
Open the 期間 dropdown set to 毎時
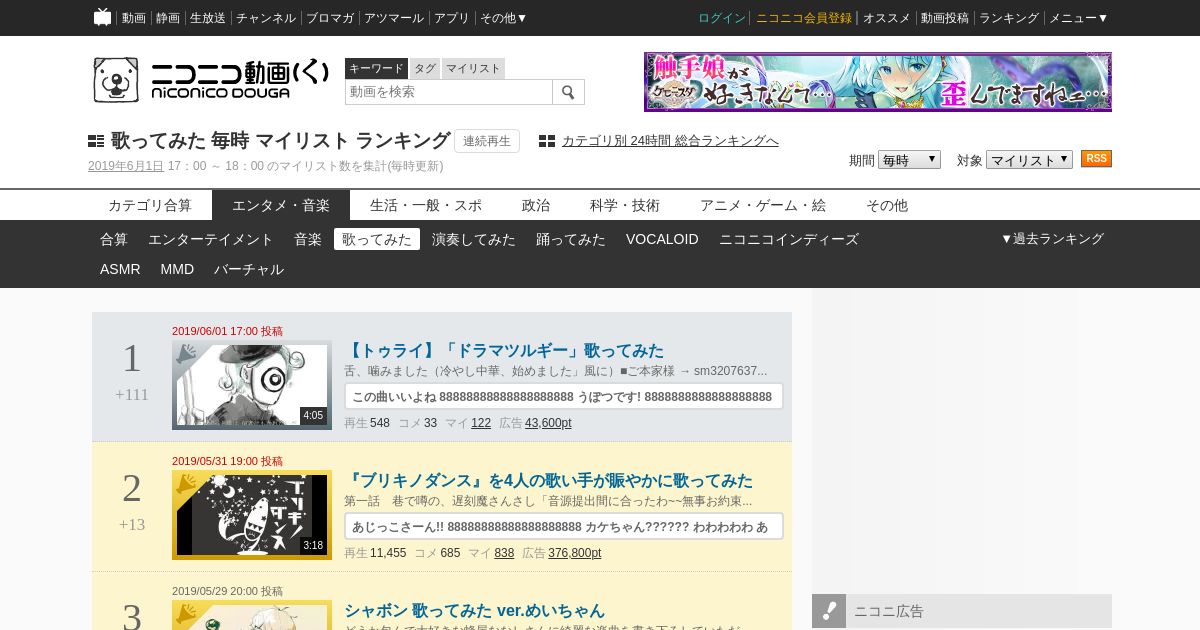[x=909, y=160]
